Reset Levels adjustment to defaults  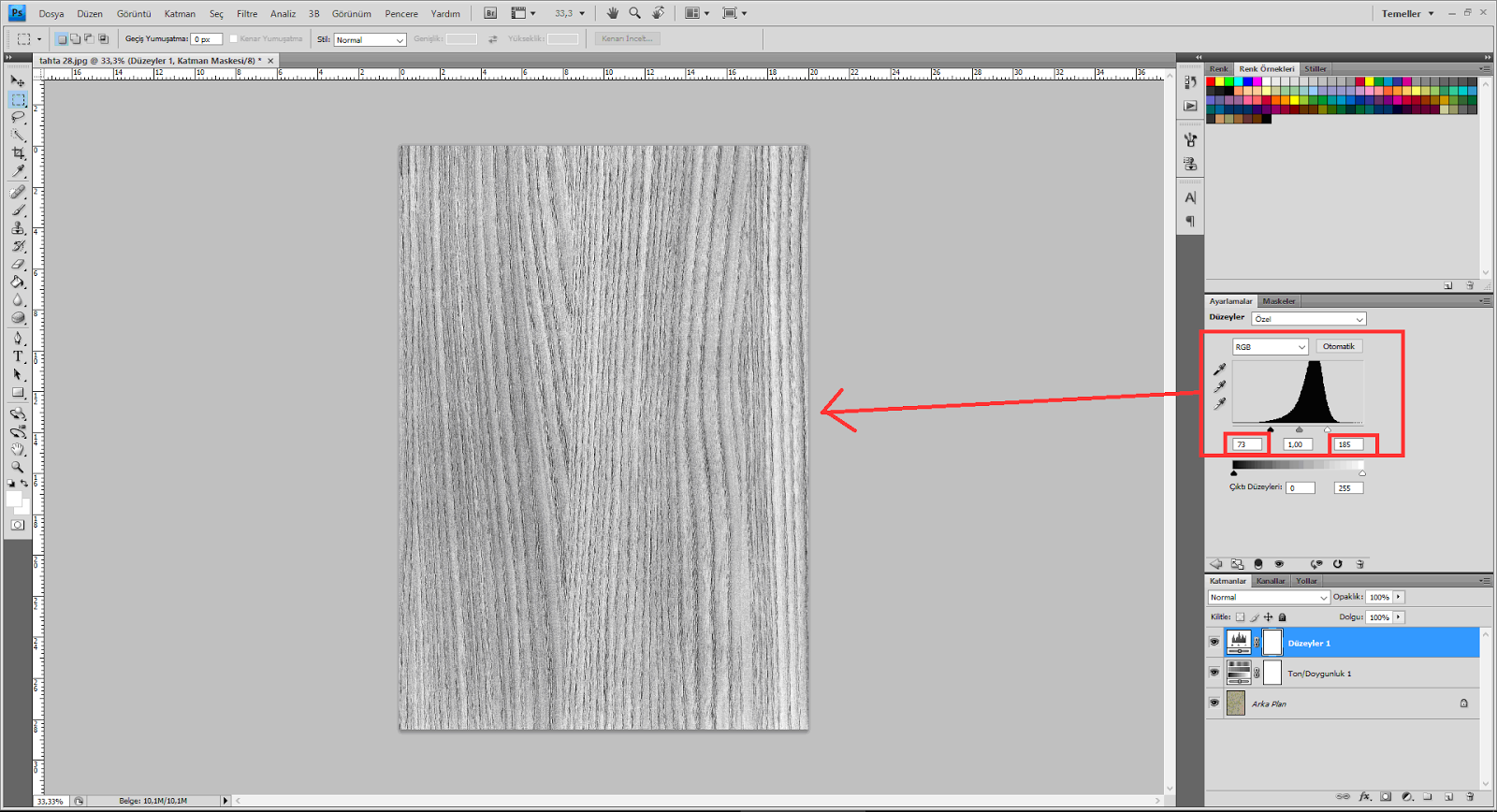pos(1338,564)
